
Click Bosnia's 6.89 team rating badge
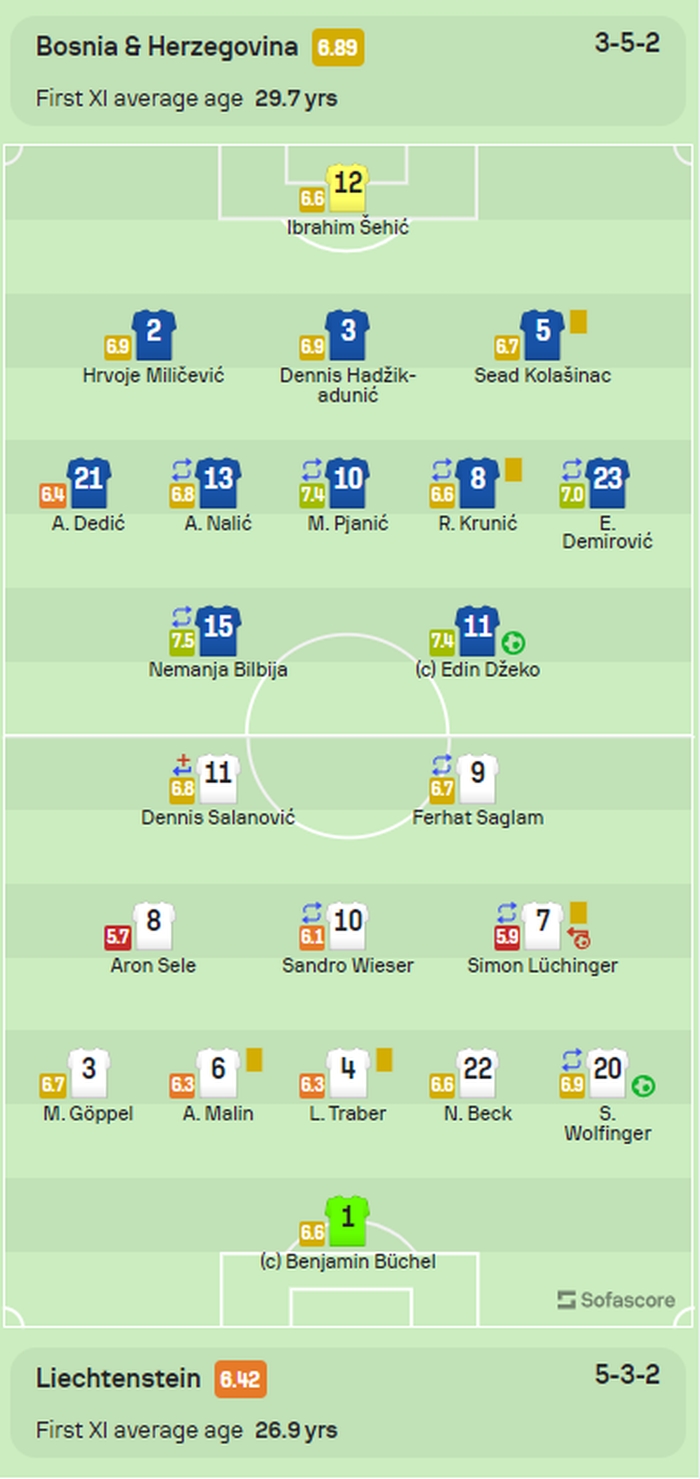(337, 47)
